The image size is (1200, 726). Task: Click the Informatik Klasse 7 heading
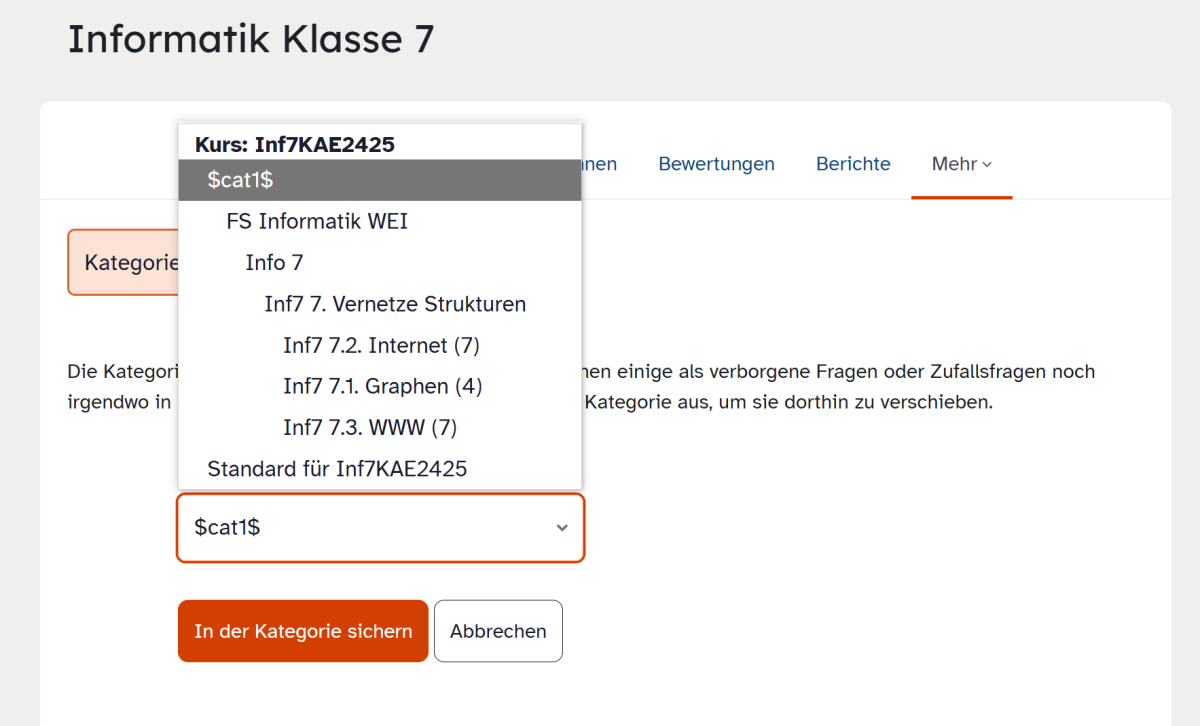(x=251, y=39)
